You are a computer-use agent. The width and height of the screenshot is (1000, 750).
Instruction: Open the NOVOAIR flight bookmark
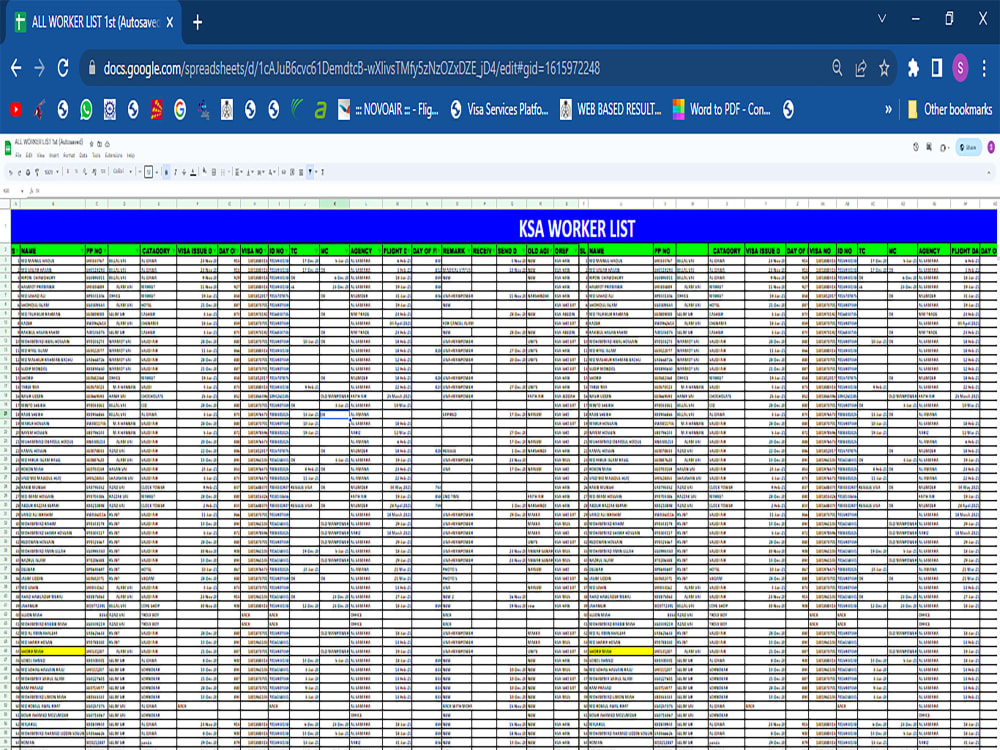coord(388,110)
